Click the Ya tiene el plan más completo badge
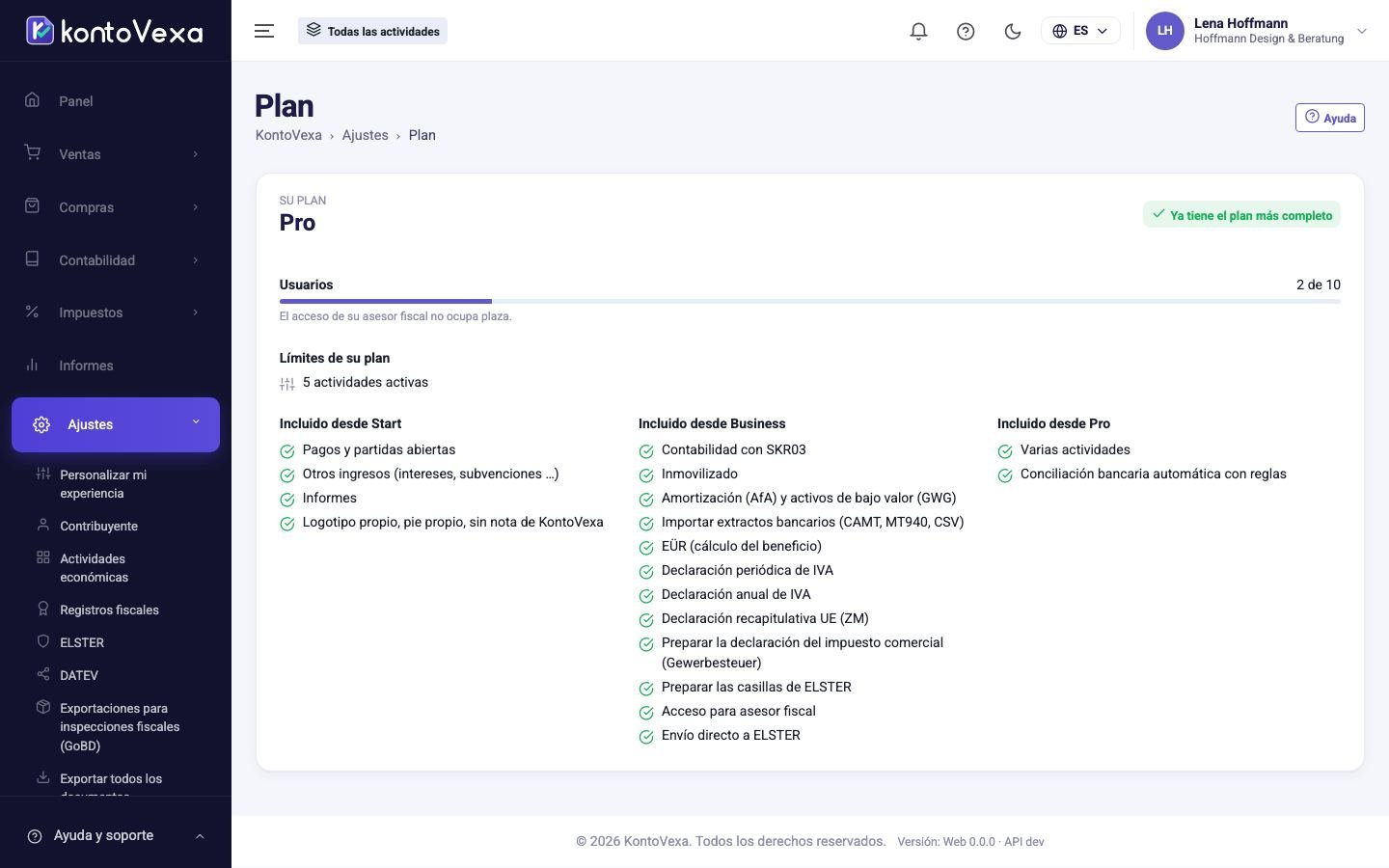 click(x=1241, y=215)
